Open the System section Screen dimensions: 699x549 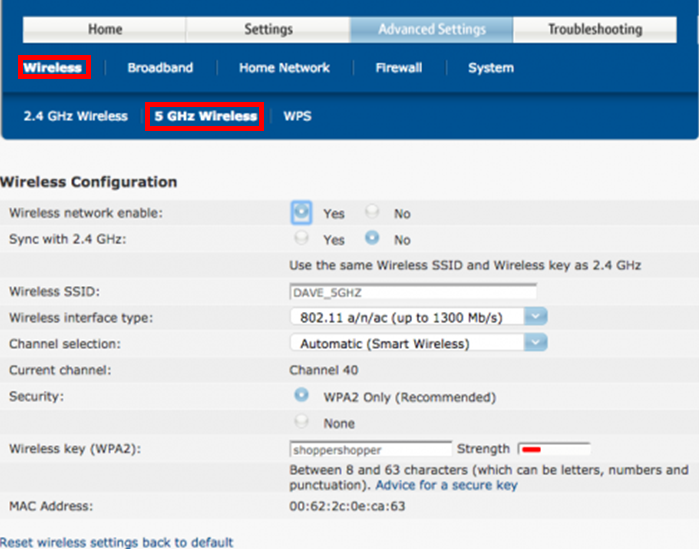coord(490,68)
